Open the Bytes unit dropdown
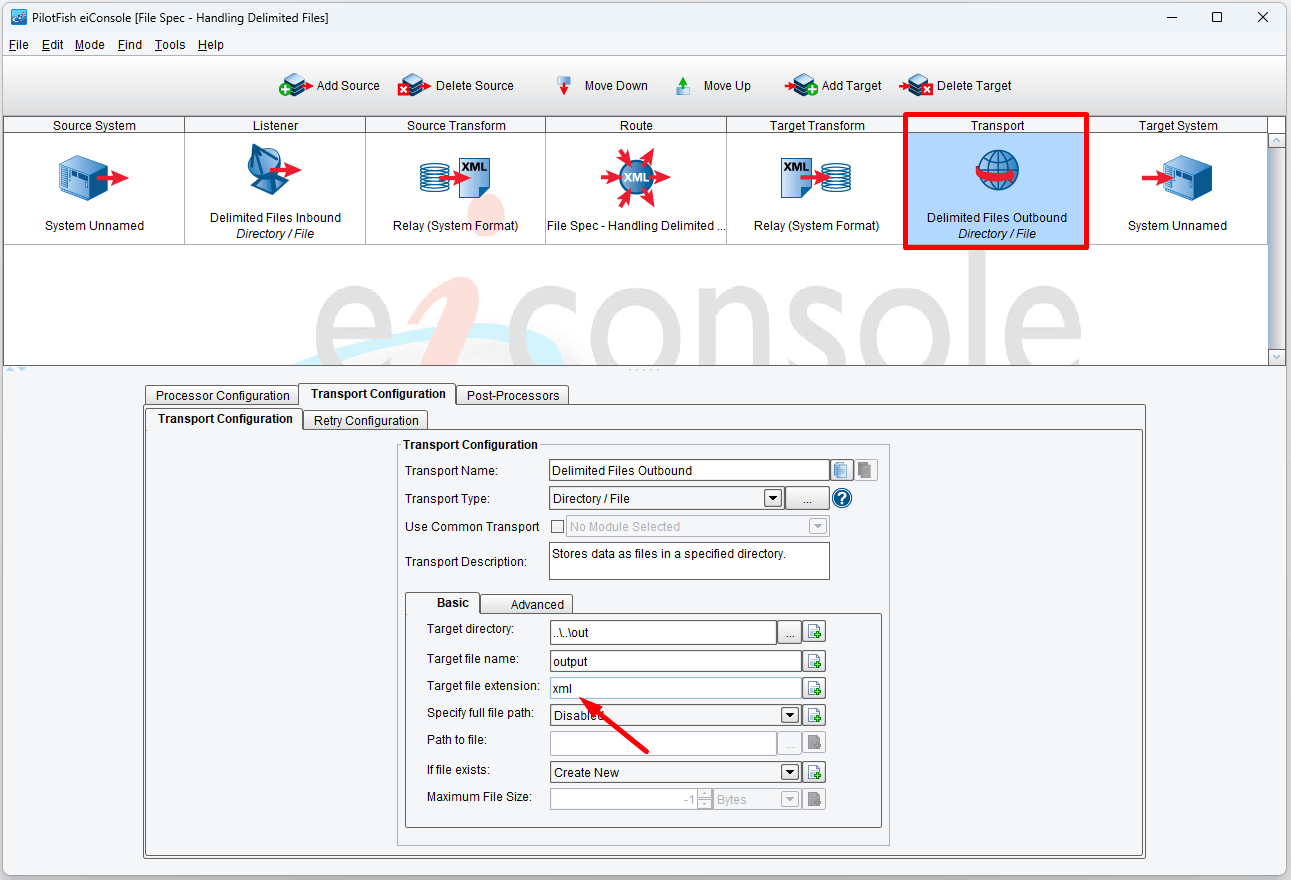This screenshot has width=1291, height=880. 790,799
